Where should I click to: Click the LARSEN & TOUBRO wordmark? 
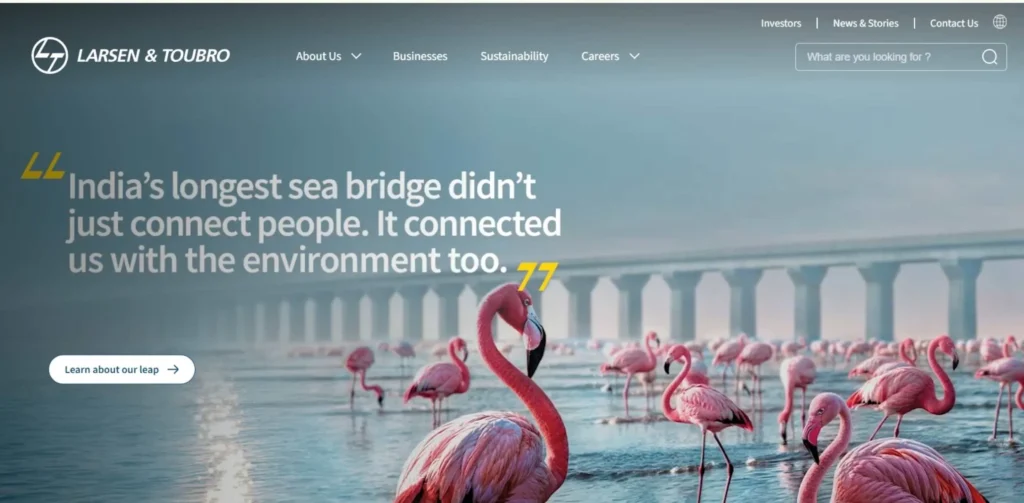153,56
